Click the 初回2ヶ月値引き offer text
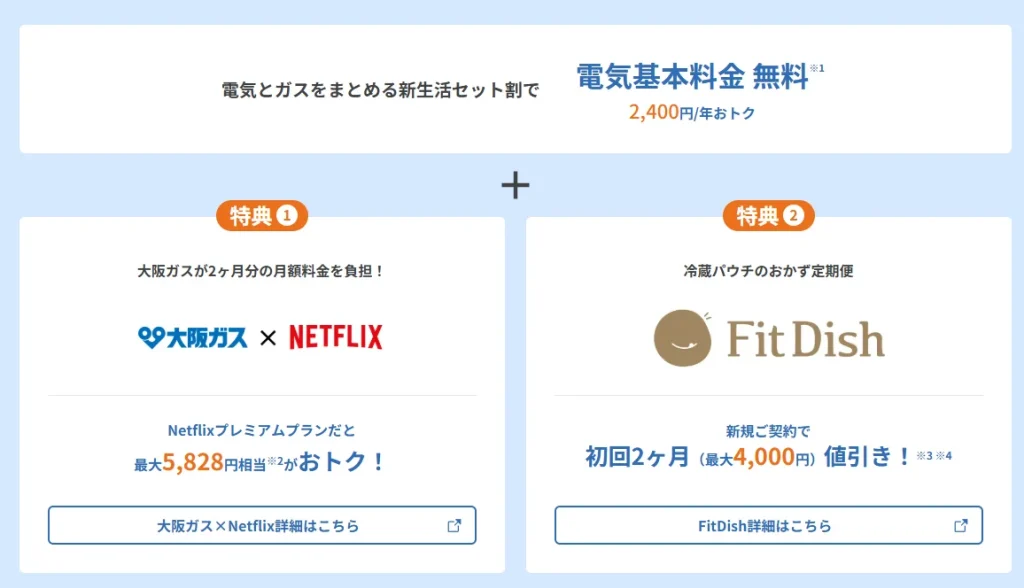 click(x=745, y=455)
